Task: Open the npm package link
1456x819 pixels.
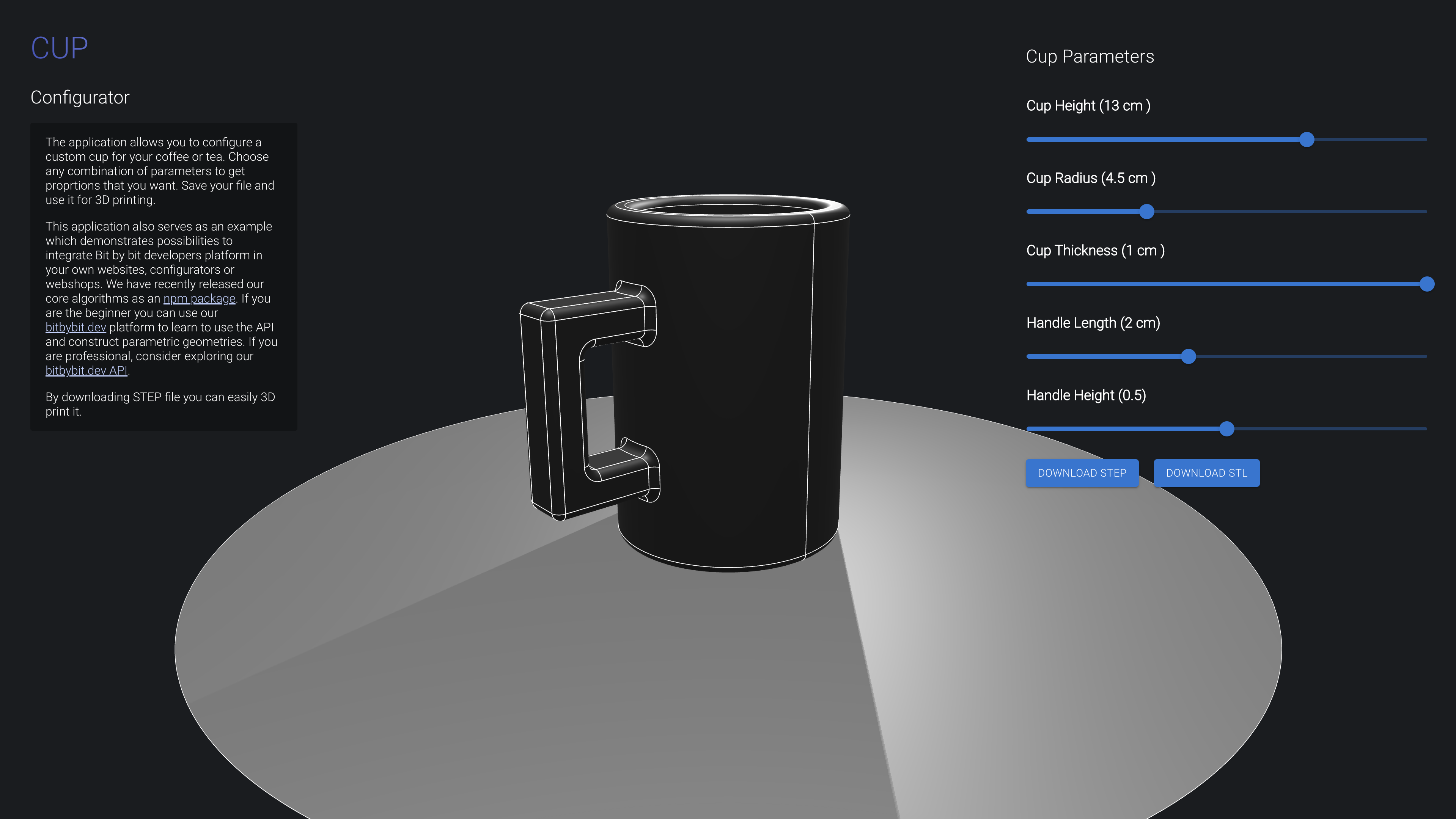Action: pyautogui.click(x=199, y=298)
